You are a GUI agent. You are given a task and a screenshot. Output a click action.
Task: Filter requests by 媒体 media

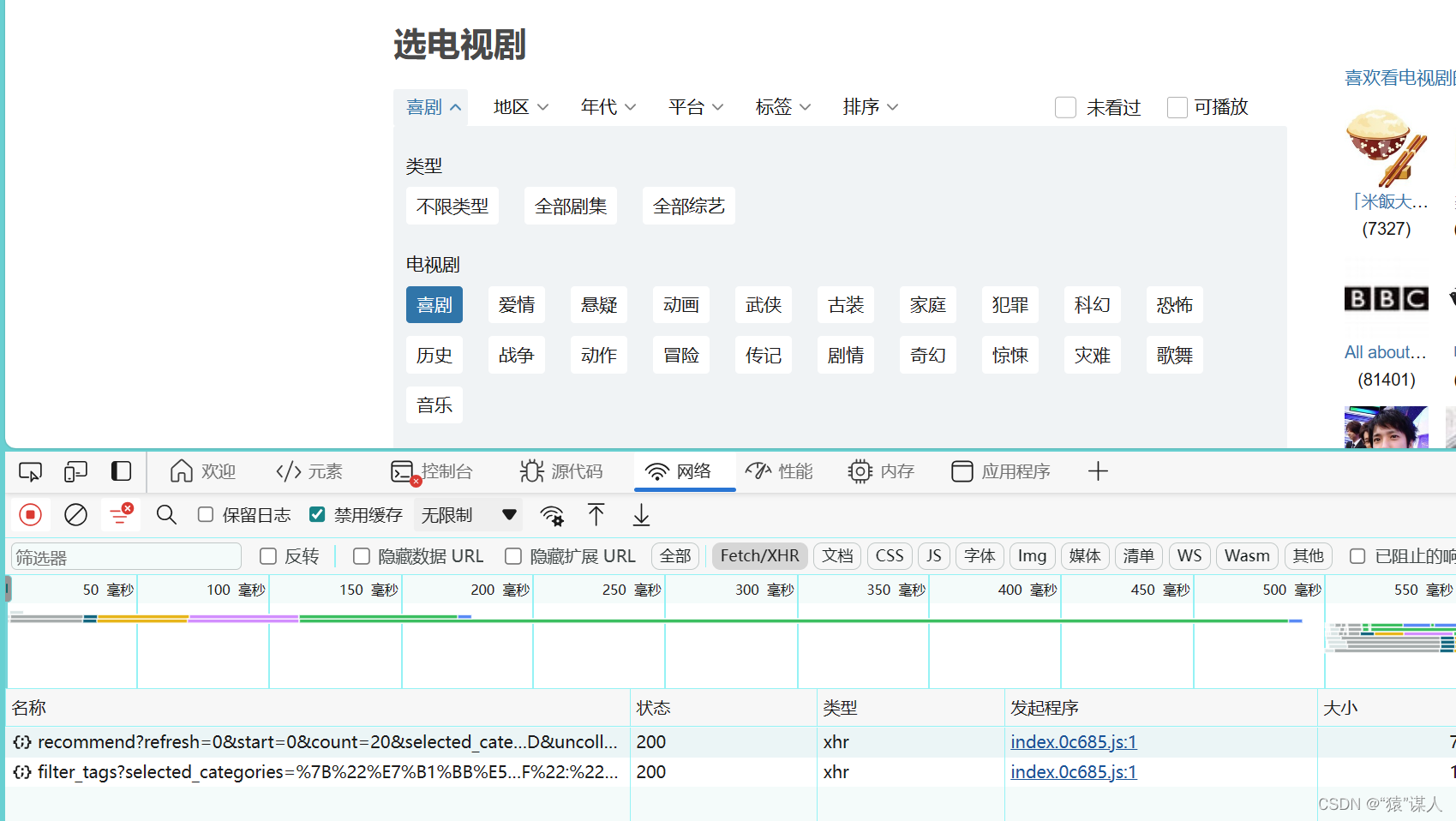(1085, 556)
